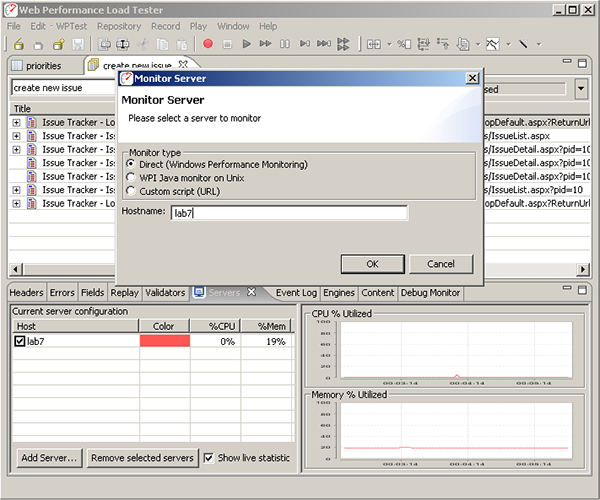Click the single-step replay icon
The height and width of the screenshot is (500, 600).
click(305, 44)
